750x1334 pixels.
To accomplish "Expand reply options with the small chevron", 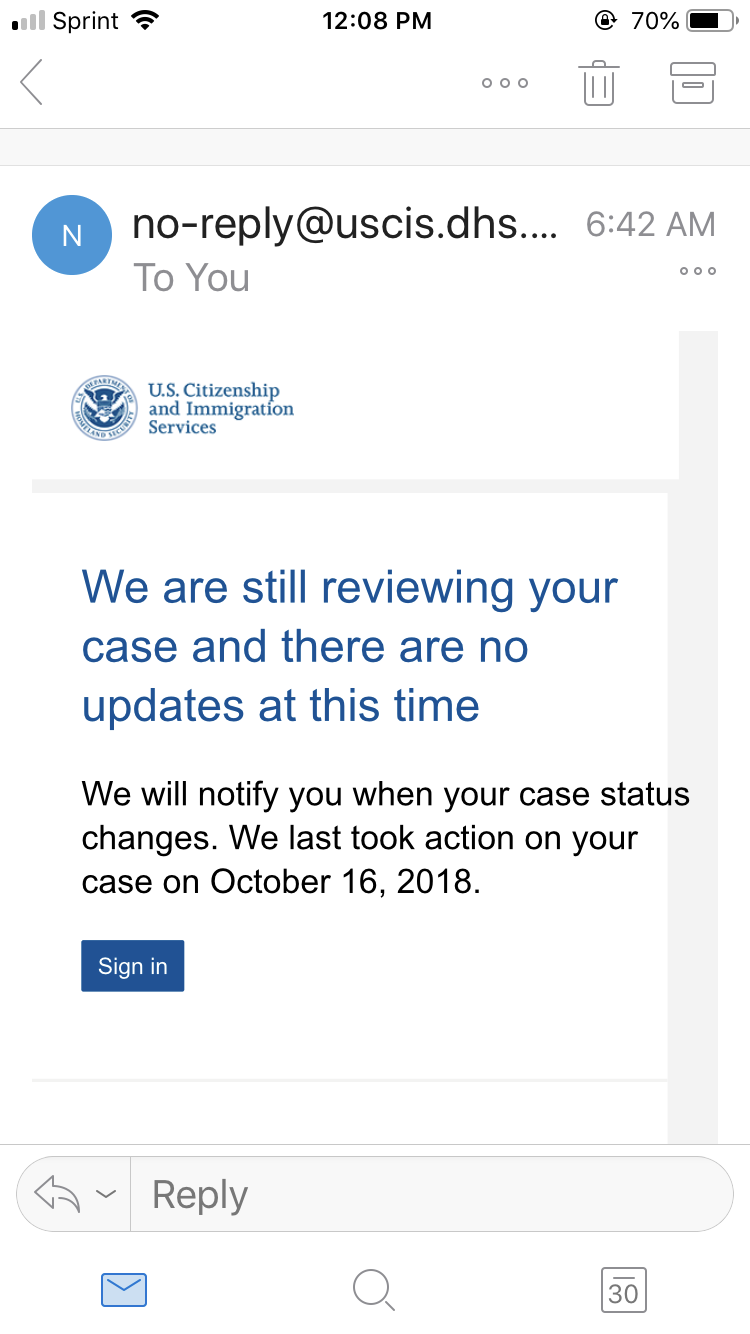I will pyautogui.click(x=106, y=1194).
